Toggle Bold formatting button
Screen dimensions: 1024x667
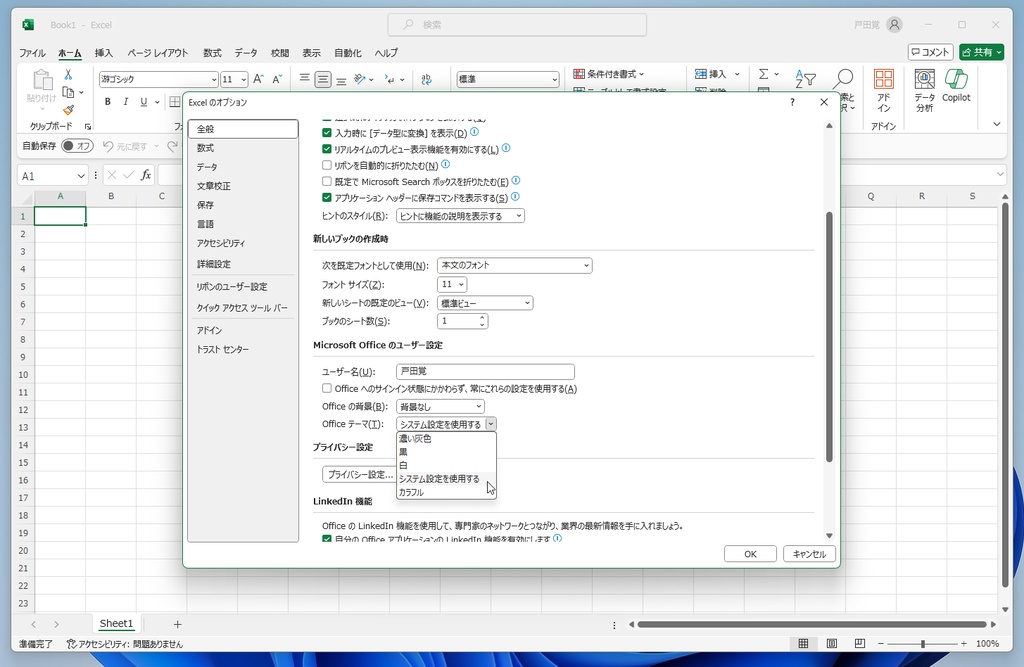(x=108, y=101)
